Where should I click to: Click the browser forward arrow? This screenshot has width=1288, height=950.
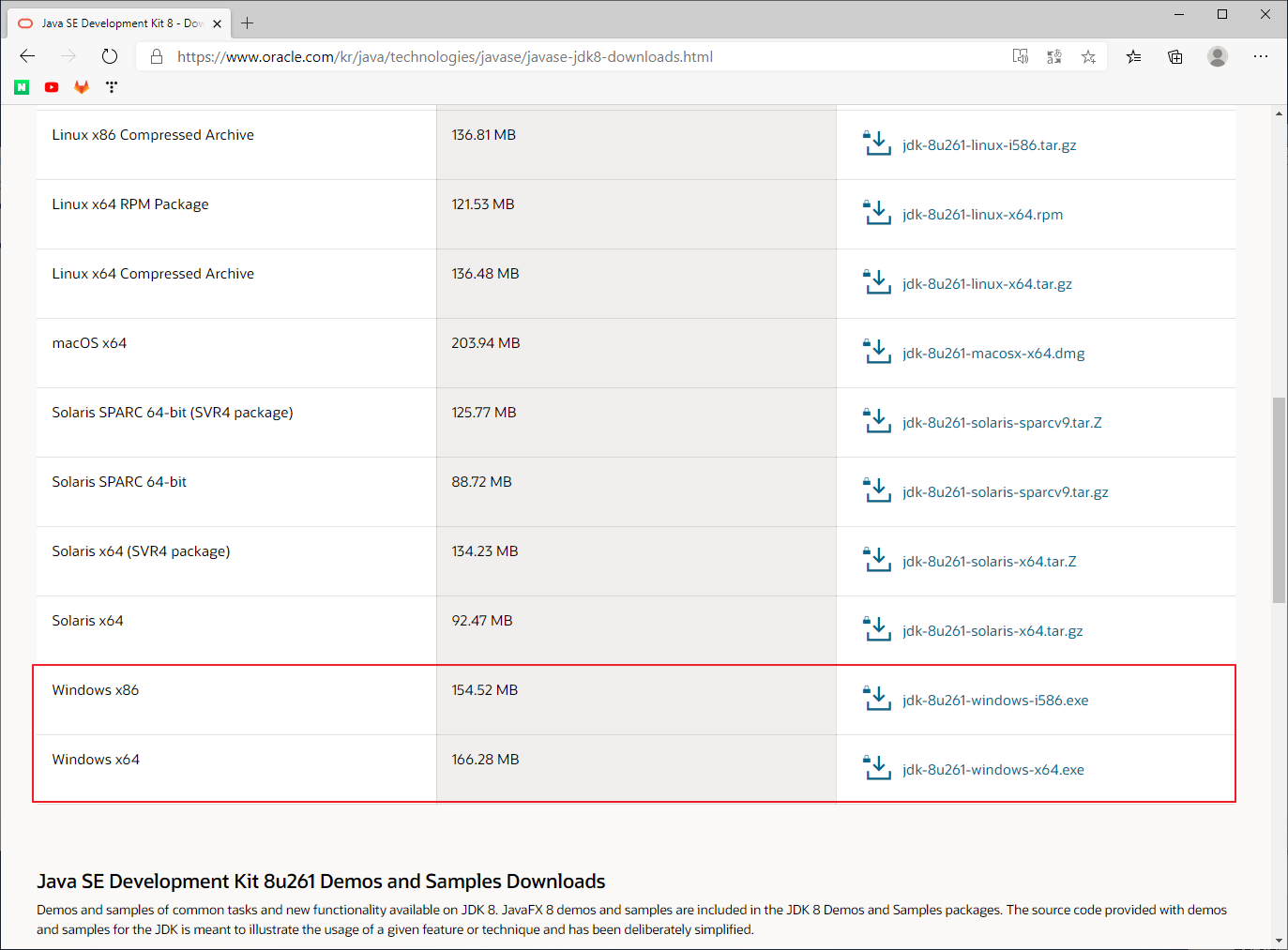(x=68, y=56)
